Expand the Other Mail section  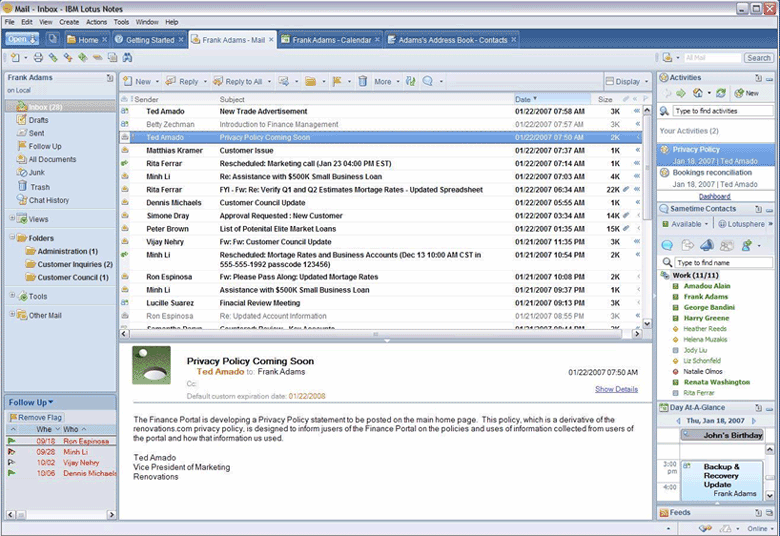click(12, 315)
